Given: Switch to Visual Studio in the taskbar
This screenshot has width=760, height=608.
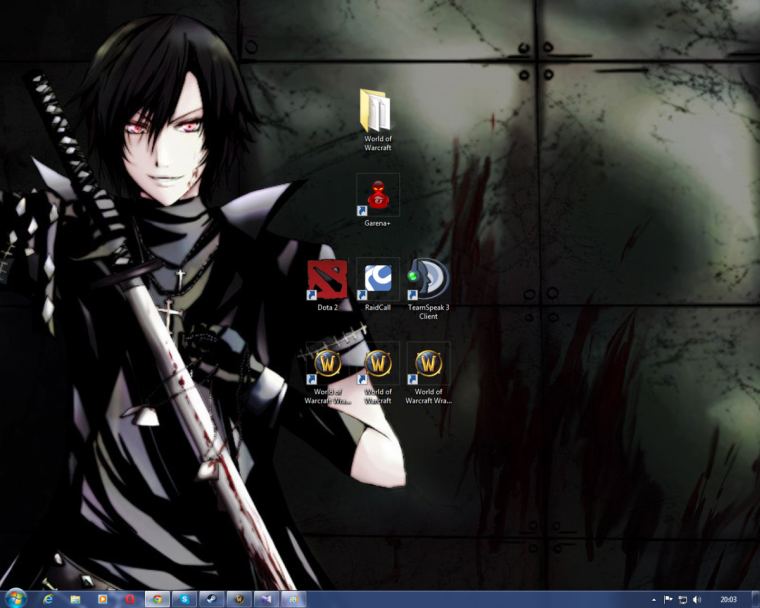Looking at the screenshot, I should coord(266,599).
